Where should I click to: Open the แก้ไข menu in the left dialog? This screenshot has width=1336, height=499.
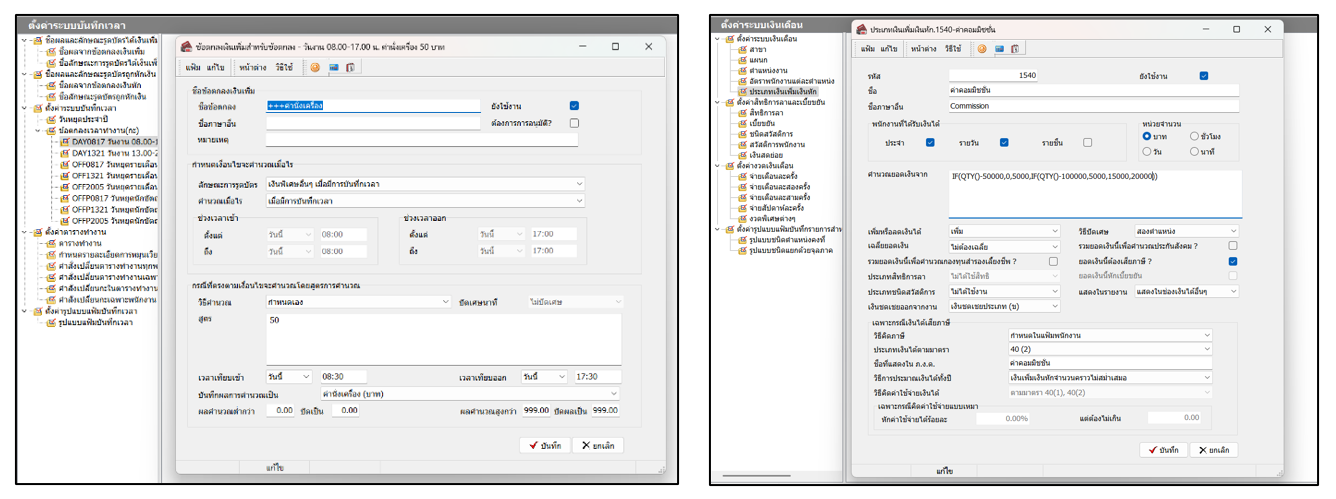point(216,68)
